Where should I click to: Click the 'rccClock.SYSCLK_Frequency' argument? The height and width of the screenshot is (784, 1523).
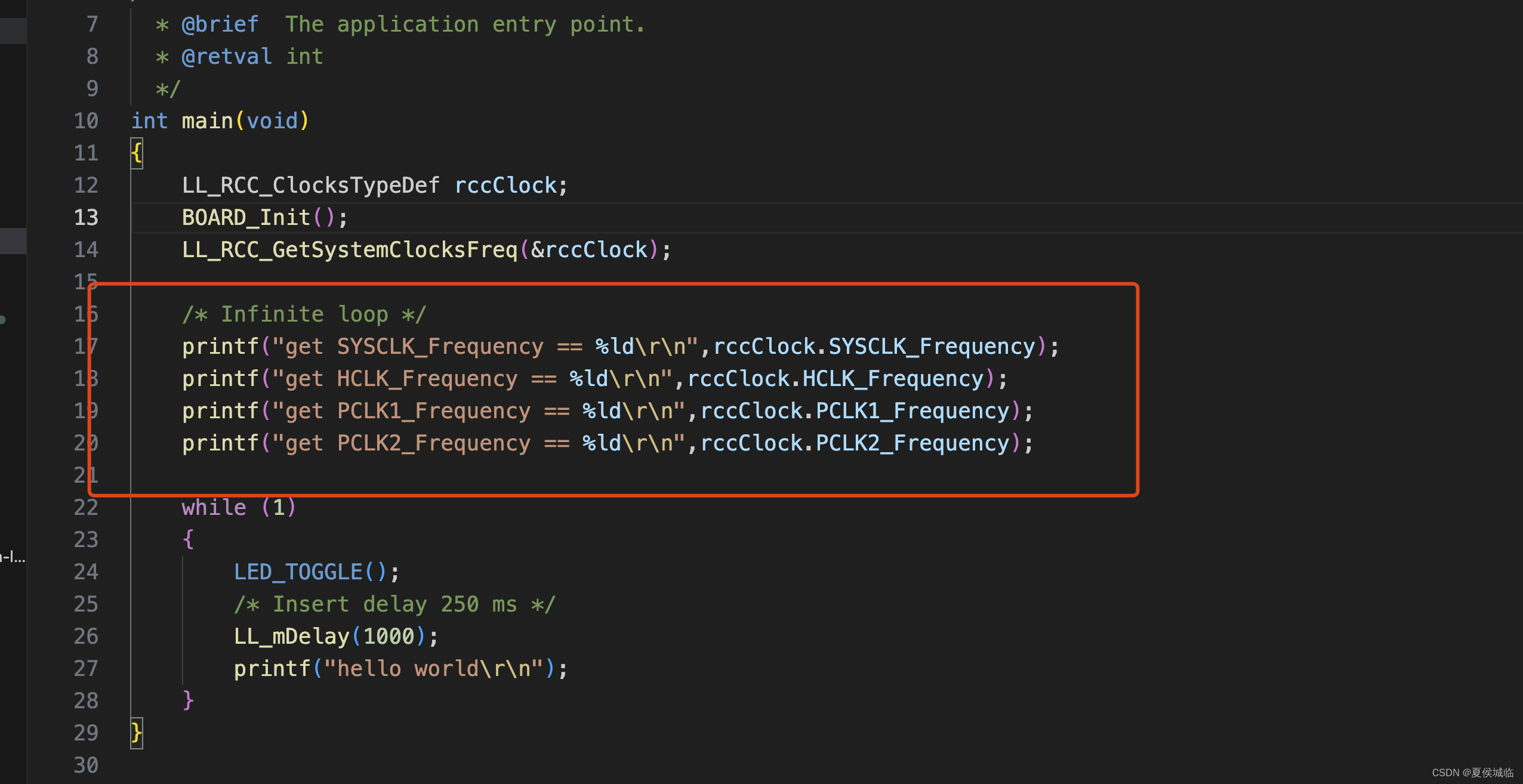pos(874,346)
